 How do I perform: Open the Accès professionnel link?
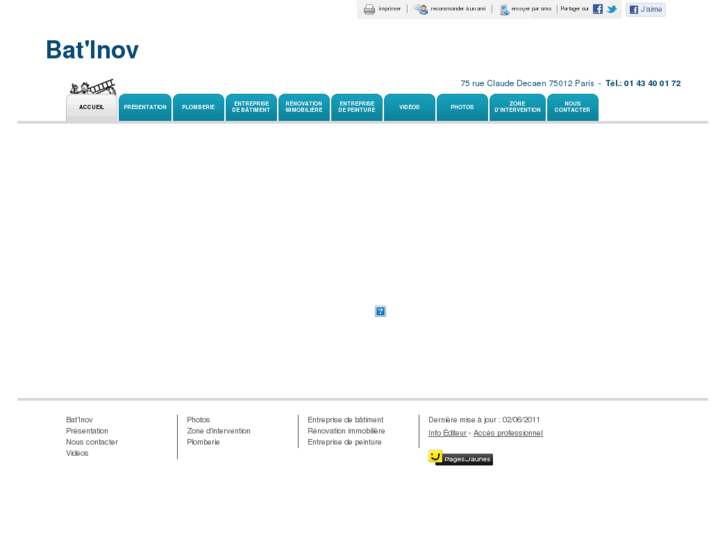pos(508,433)
